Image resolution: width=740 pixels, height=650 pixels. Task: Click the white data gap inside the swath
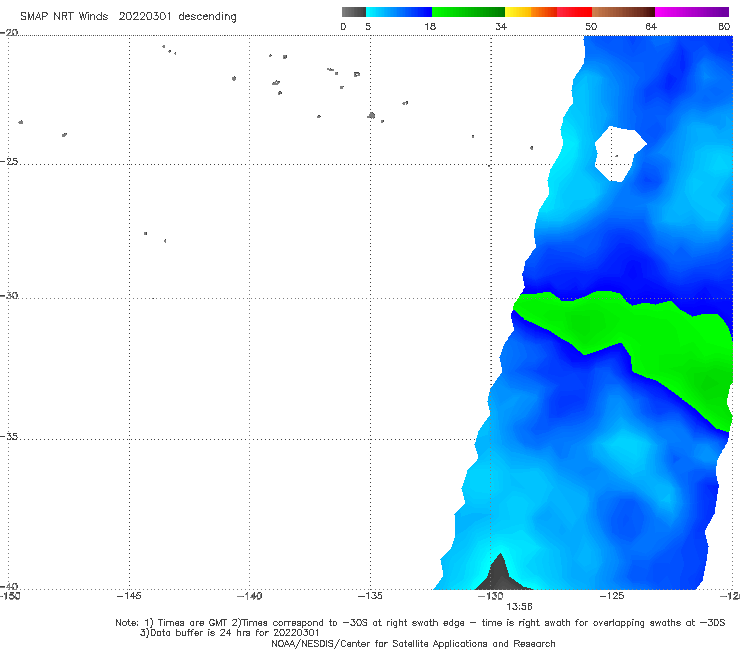[619, 152]
